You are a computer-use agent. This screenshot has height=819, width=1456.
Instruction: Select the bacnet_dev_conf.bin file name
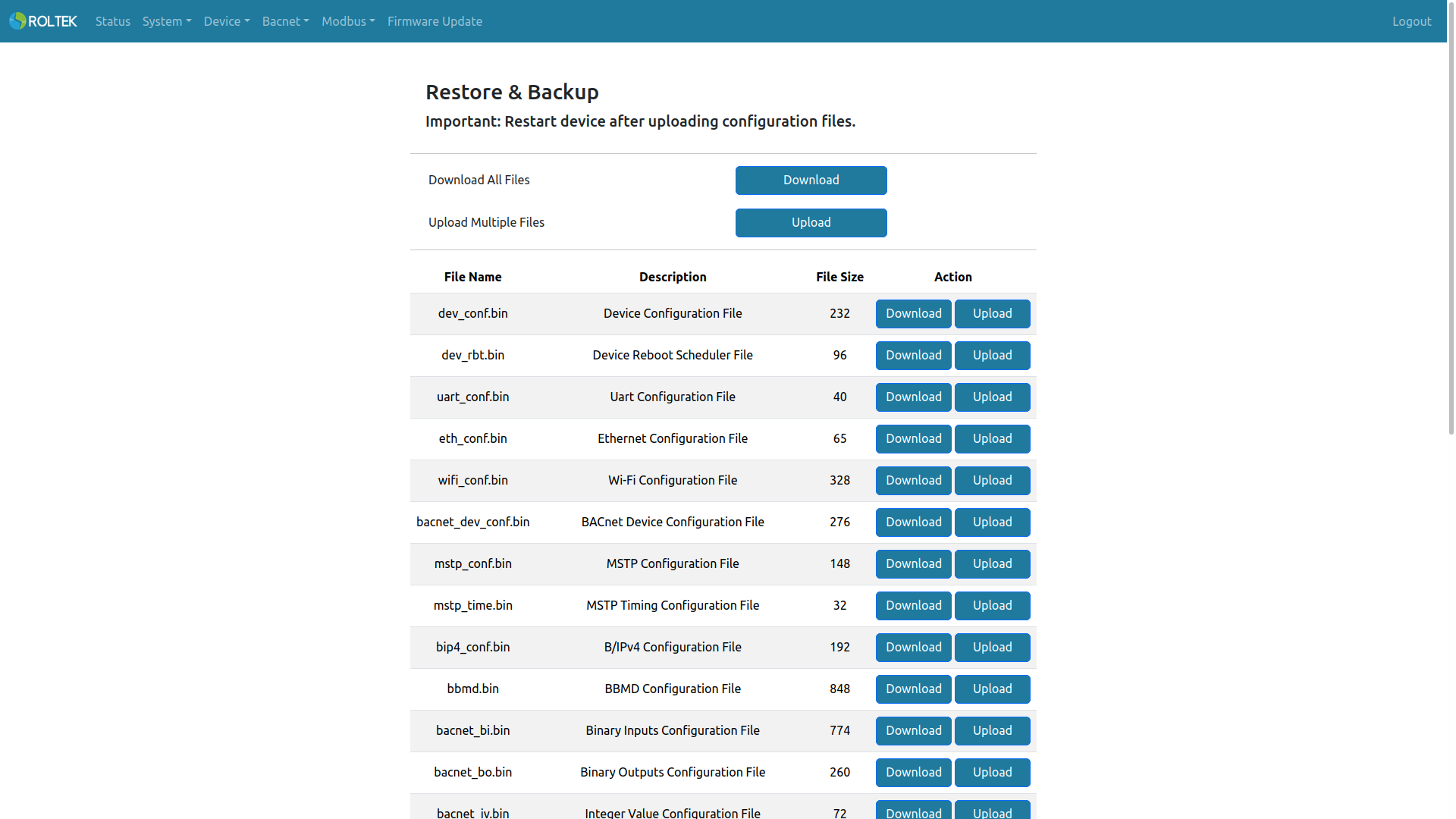point(472,522)
